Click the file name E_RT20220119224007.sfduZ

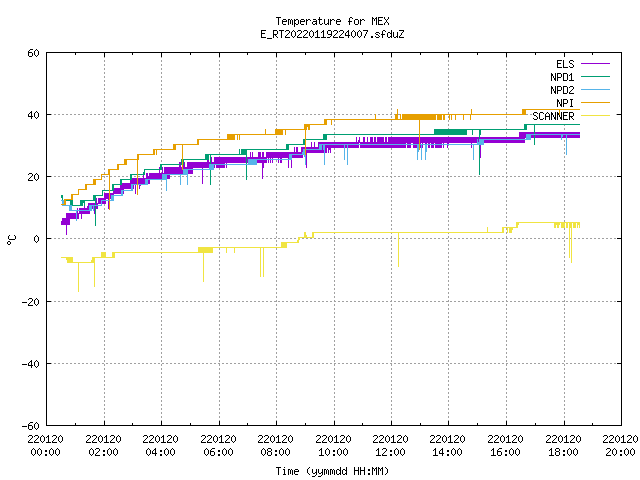(x=332, y=34)
